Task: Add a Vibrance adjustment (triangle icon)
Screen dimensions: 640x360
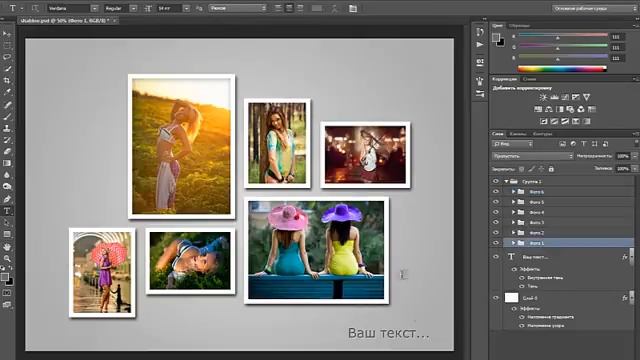Action: click(587, 97)
